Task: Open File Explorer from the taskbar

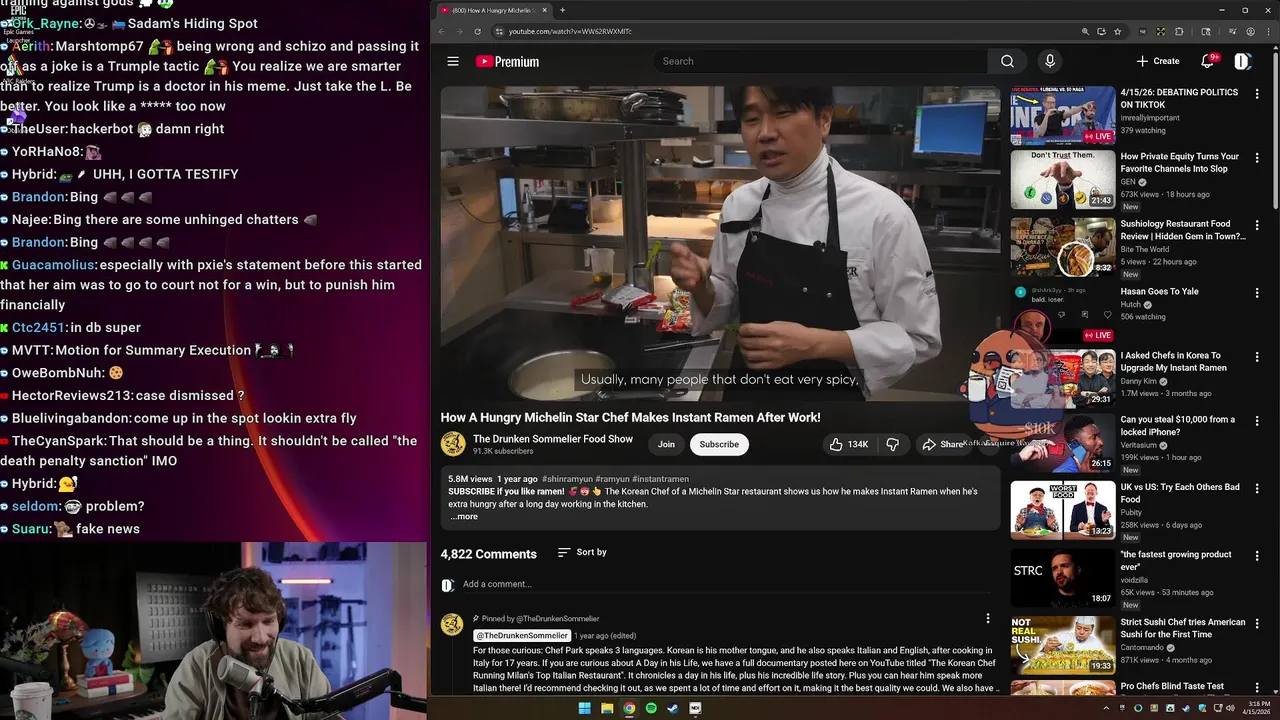Action: click(x=607, y=708)
